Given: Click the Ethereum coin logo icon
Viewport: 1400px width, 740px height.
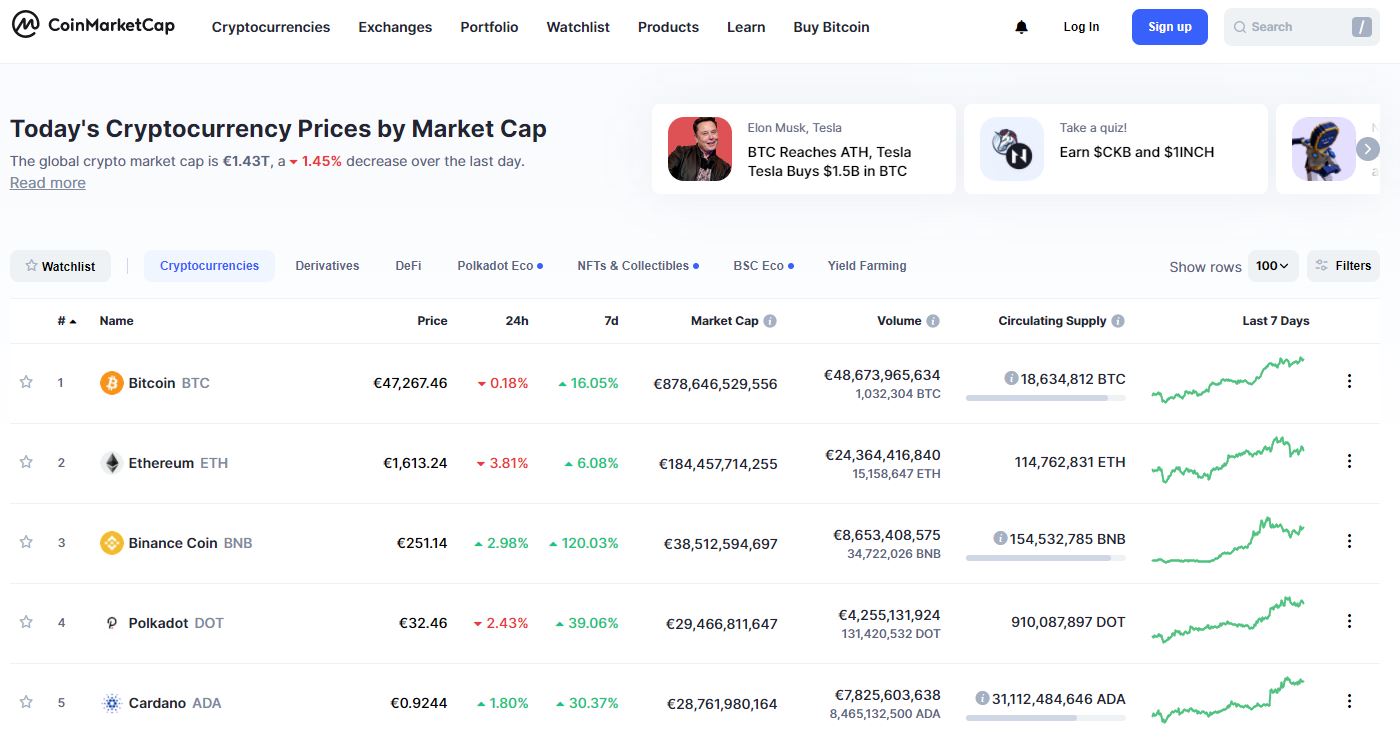Looking at the screenshot, I should pyautogui.click(x=112, y=463).
